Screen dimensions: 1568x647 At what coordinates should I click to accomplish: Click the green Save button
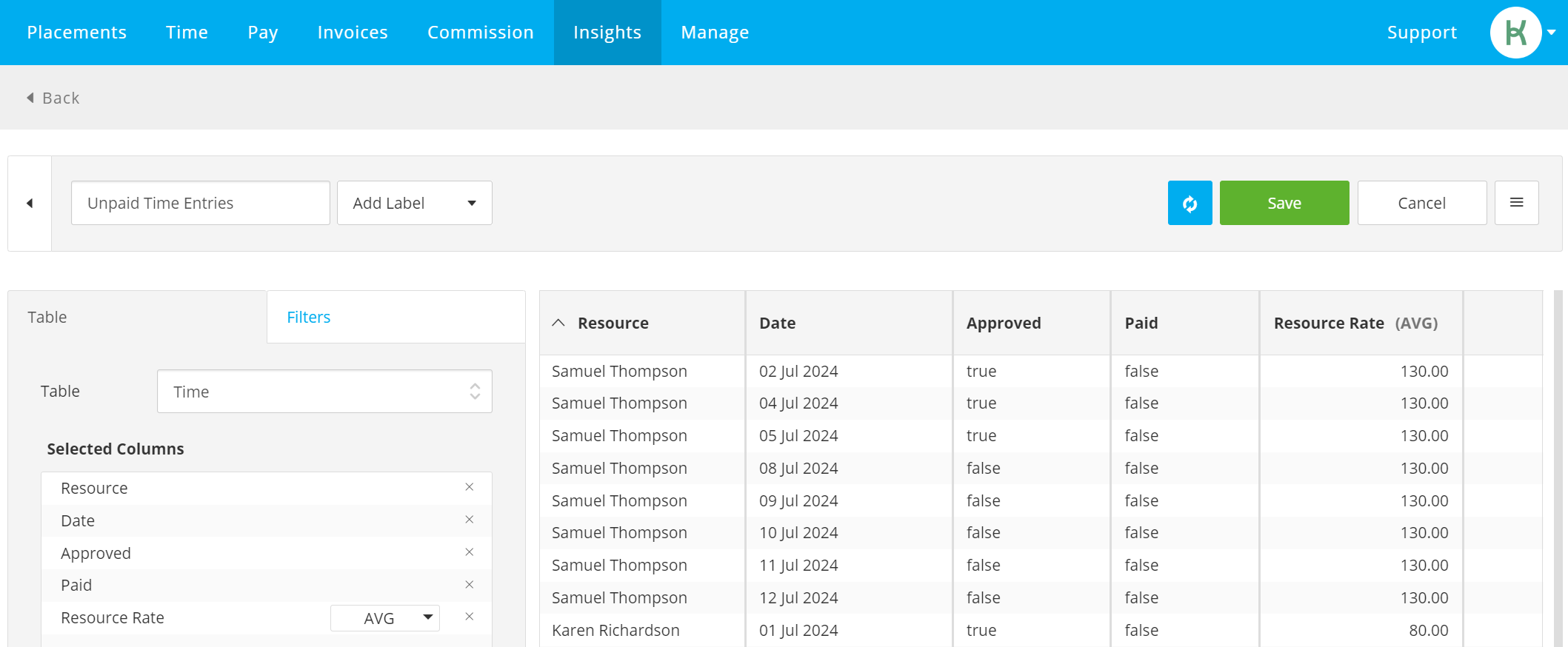tap(1284, 203)
